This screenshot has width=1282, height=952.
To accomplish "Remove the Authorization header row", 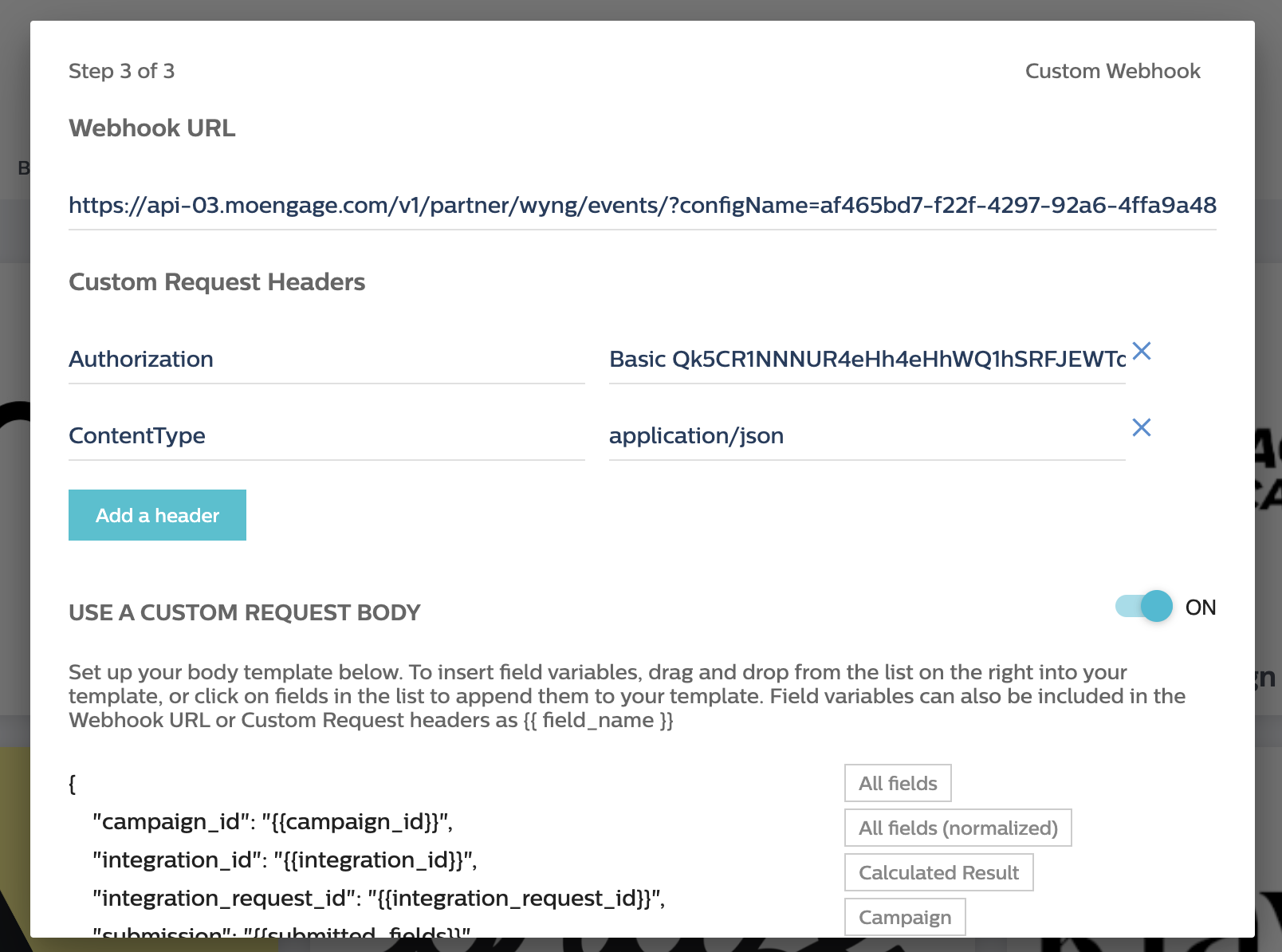I will [x=1142, y=351].
